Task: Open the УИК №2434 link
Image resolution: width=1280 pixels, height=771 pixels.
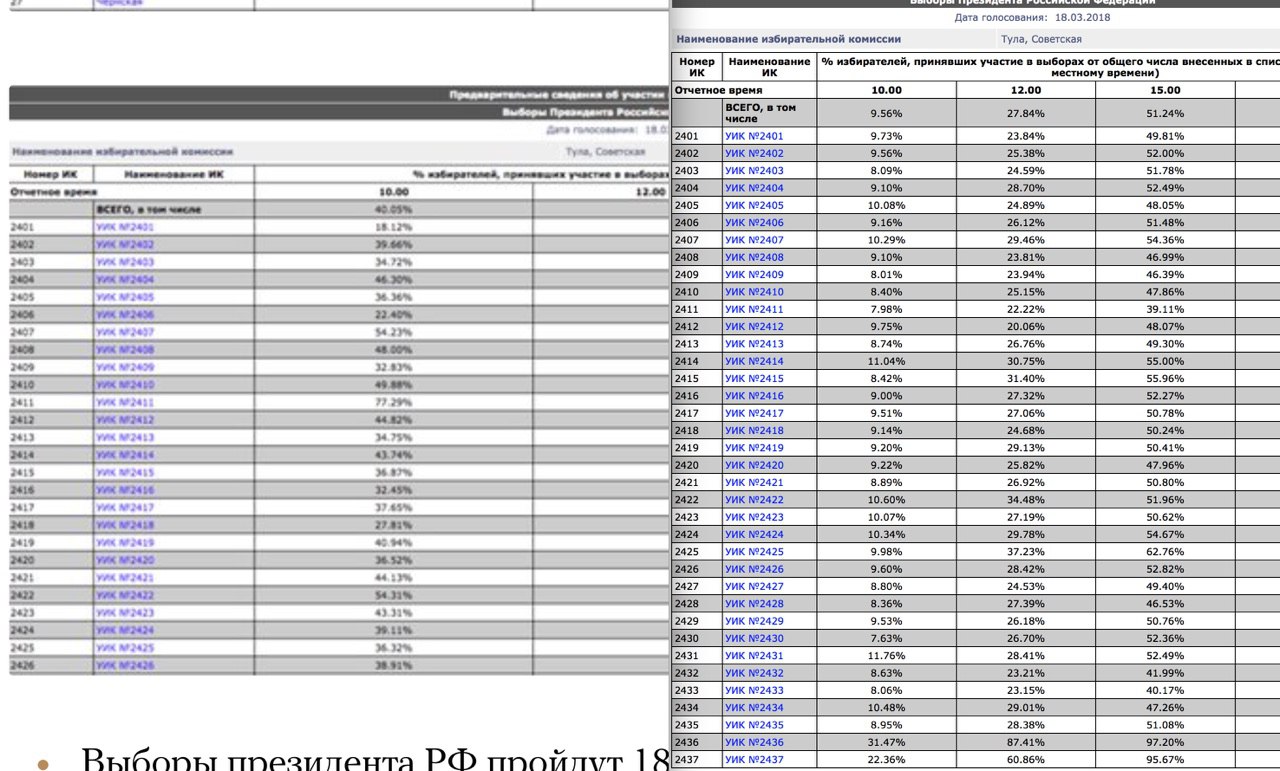Action: (x=754, y=708)
